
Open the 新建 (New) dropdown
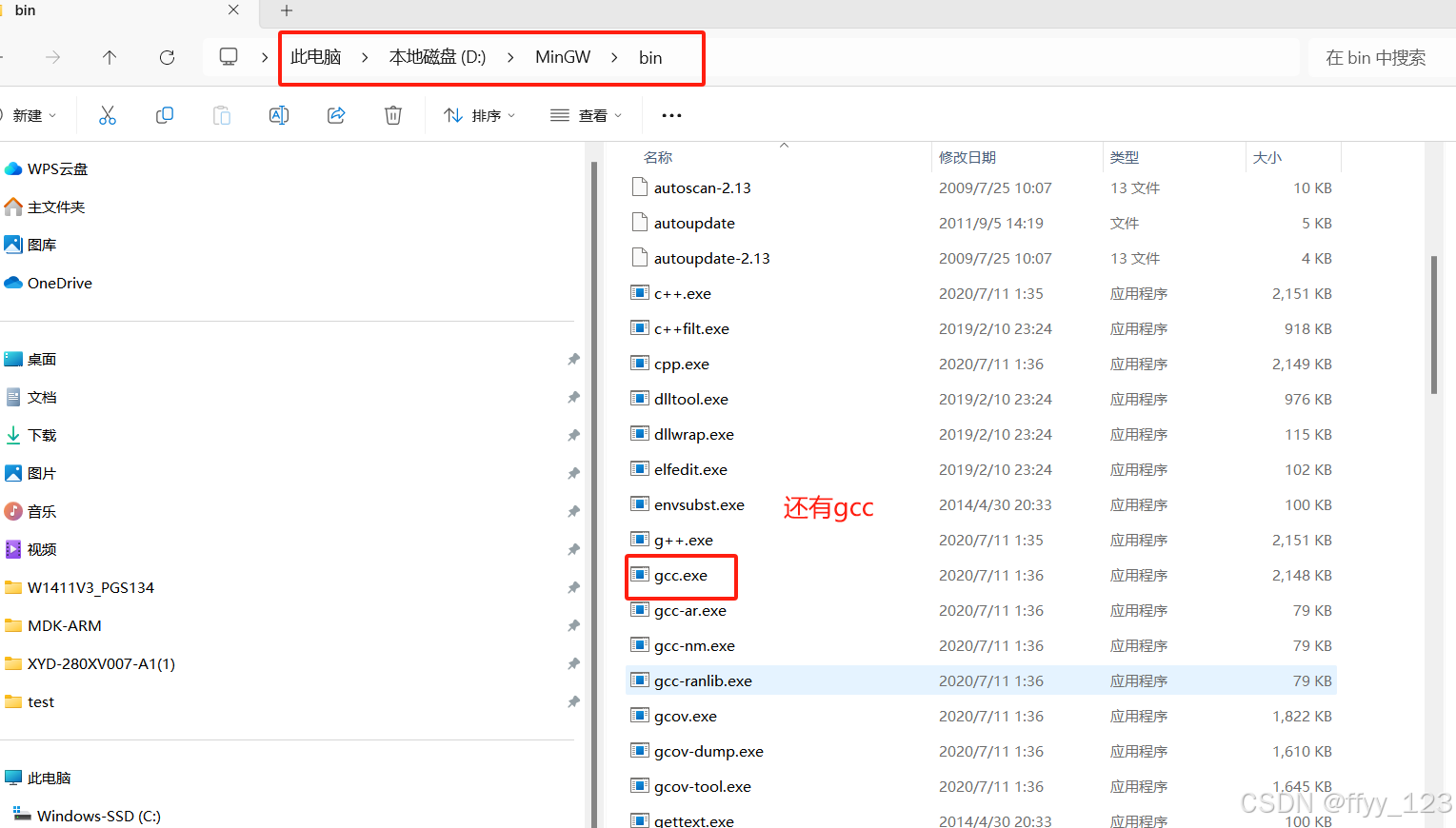[33, 115]
